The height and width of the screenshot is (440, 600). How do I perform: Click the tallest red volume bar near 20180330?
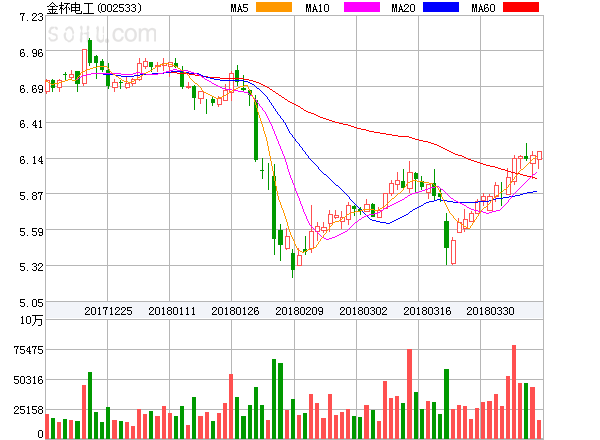514,392
